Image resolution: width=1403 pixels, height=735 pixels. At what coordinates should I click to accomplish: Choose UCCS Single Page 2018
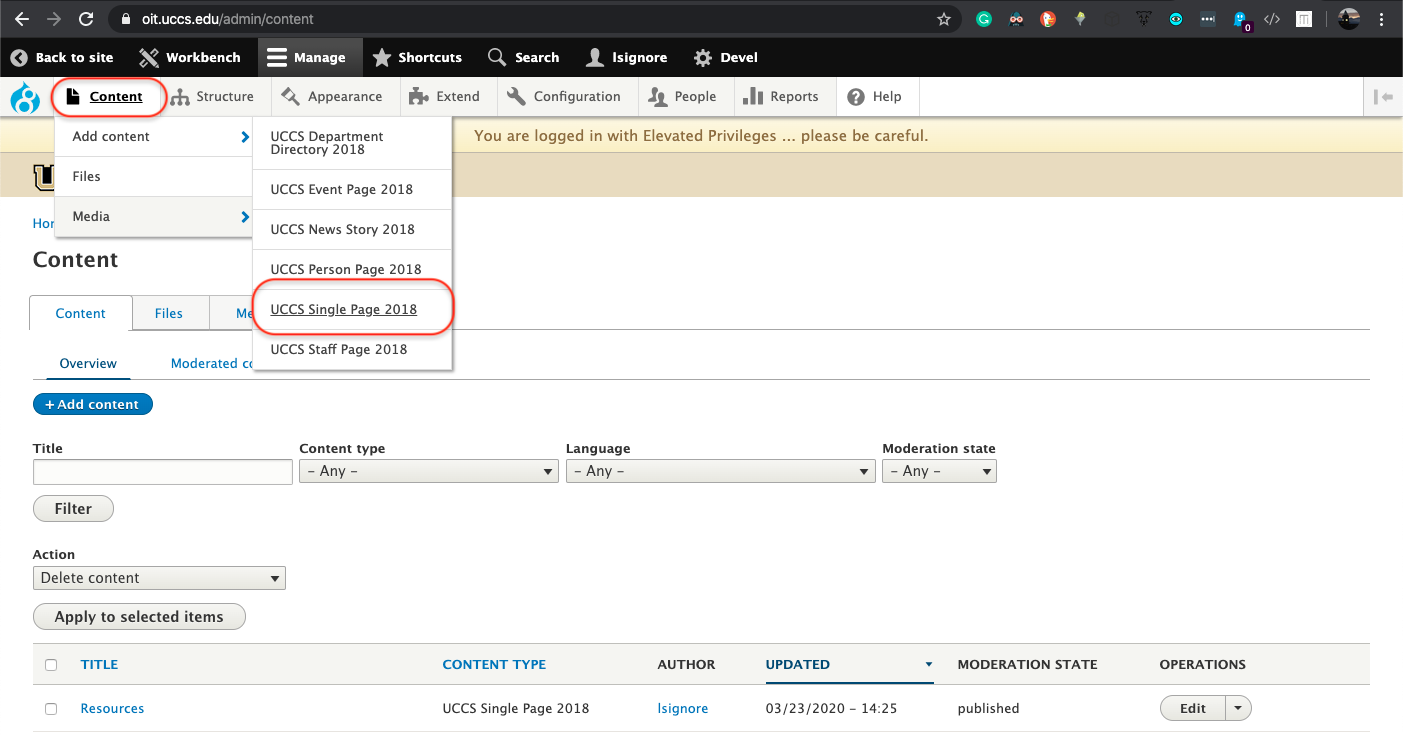(x=352, y=310)
